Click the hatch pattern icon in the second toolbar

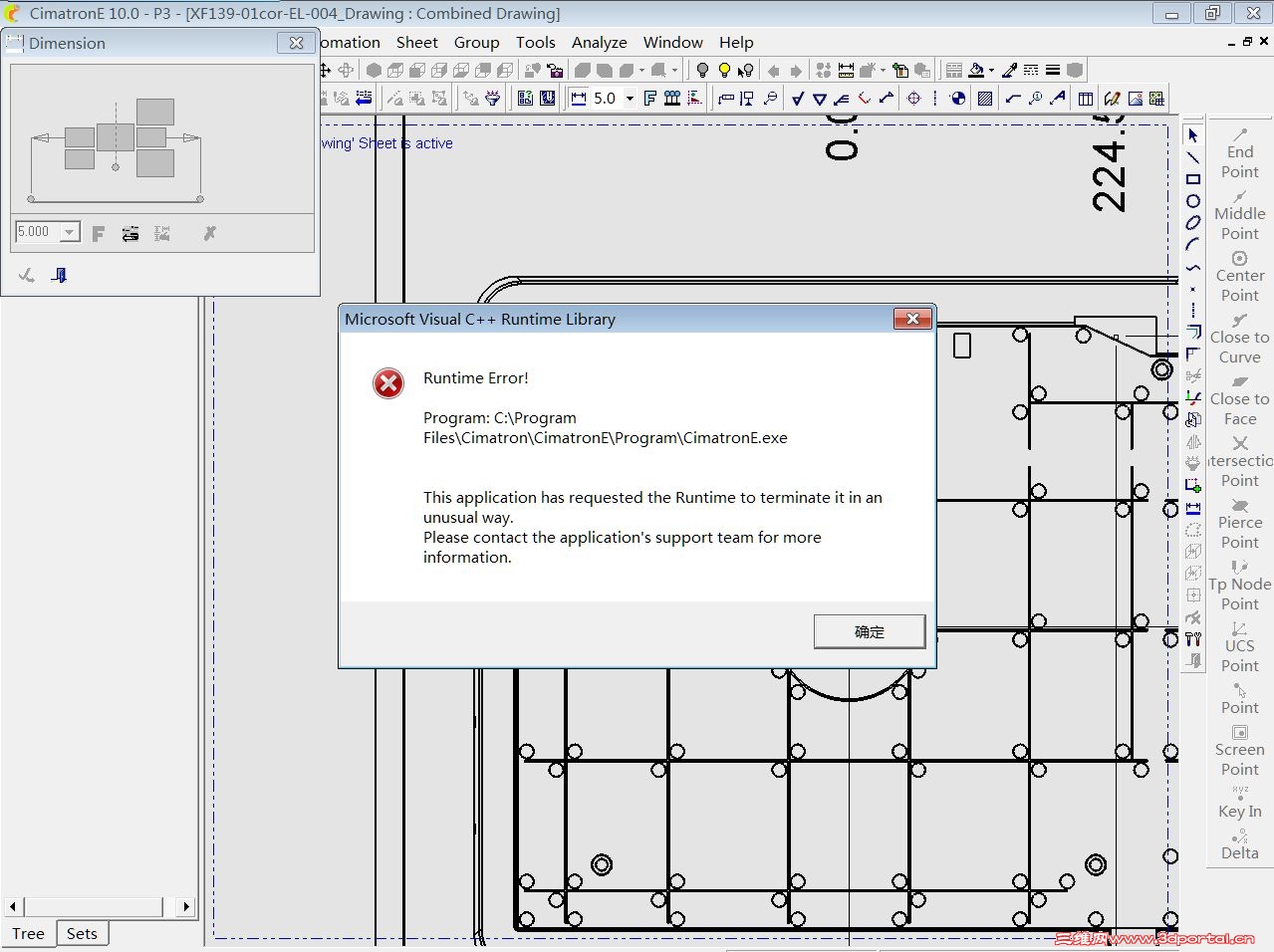[x=985, y=98]
